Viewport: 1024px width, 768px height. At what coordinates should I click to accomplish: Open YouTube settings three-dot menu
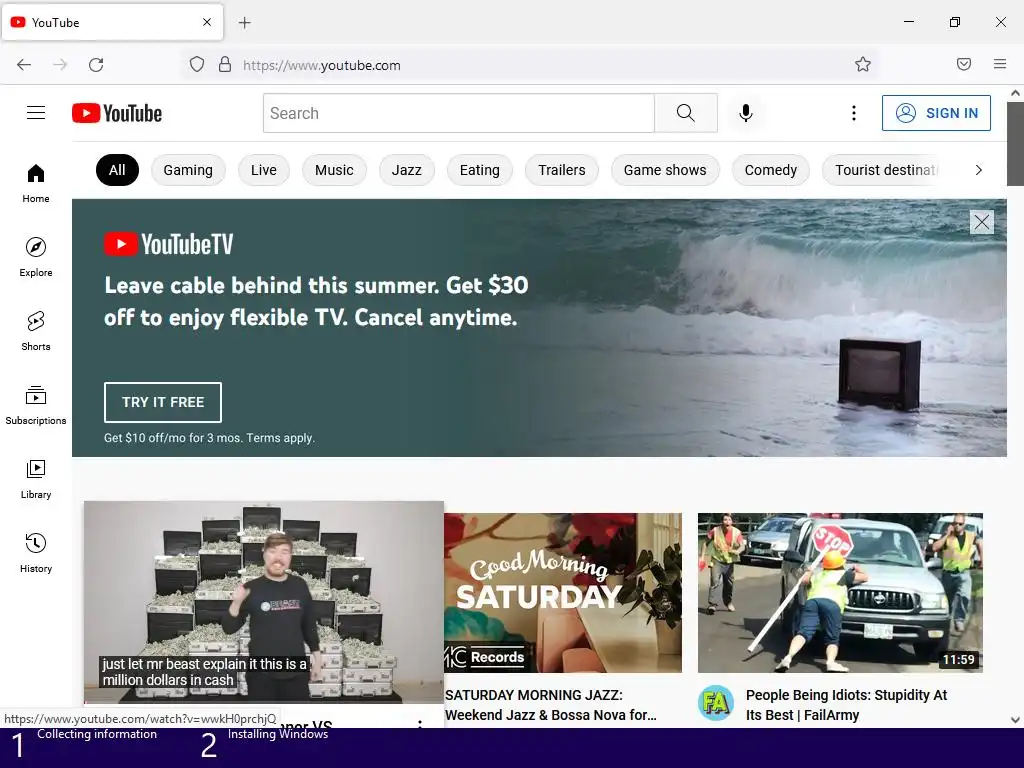pos(854,113)
